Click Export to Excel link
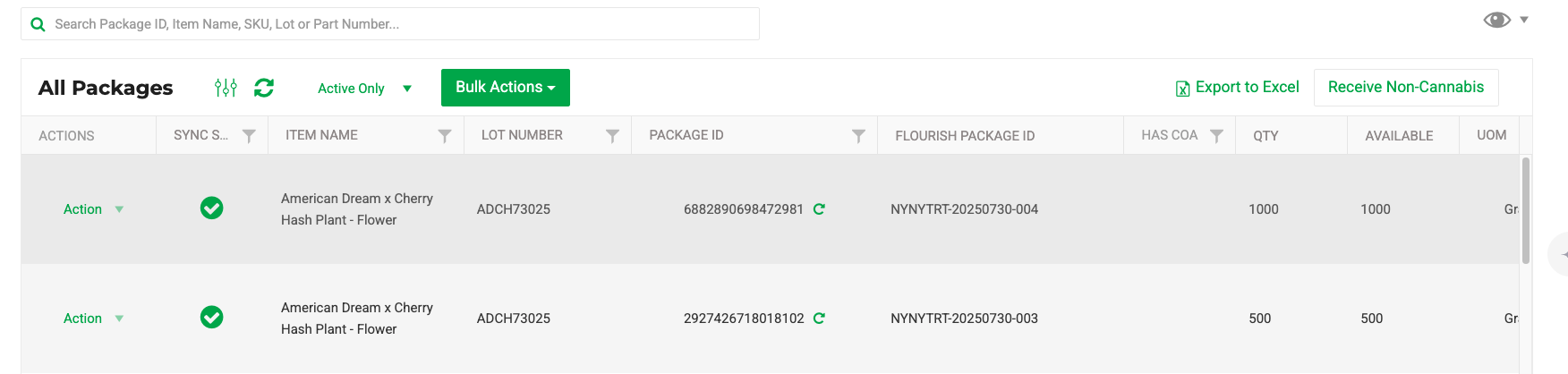The image size is (1568, 374). pyautogui.click(x=1238, y=88)
